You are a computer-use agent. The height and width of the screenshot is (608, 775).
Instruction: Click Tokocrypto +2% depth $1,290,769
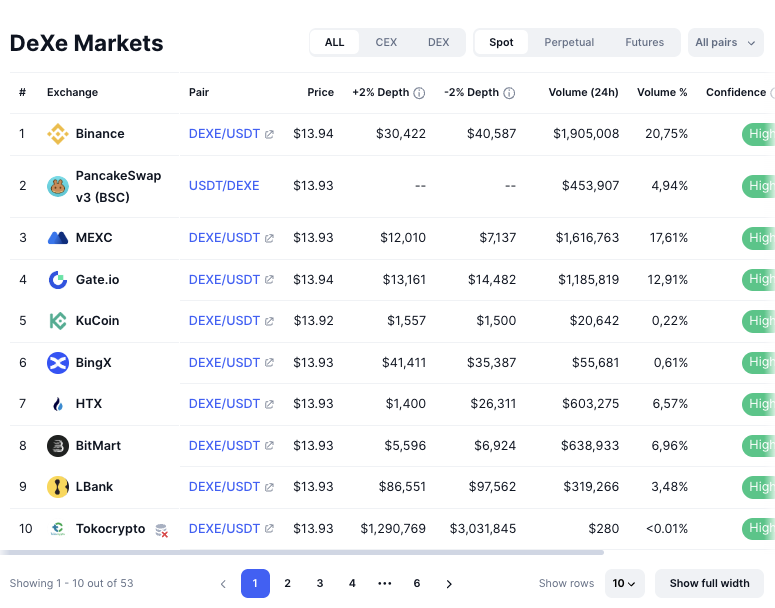[393, 529]
